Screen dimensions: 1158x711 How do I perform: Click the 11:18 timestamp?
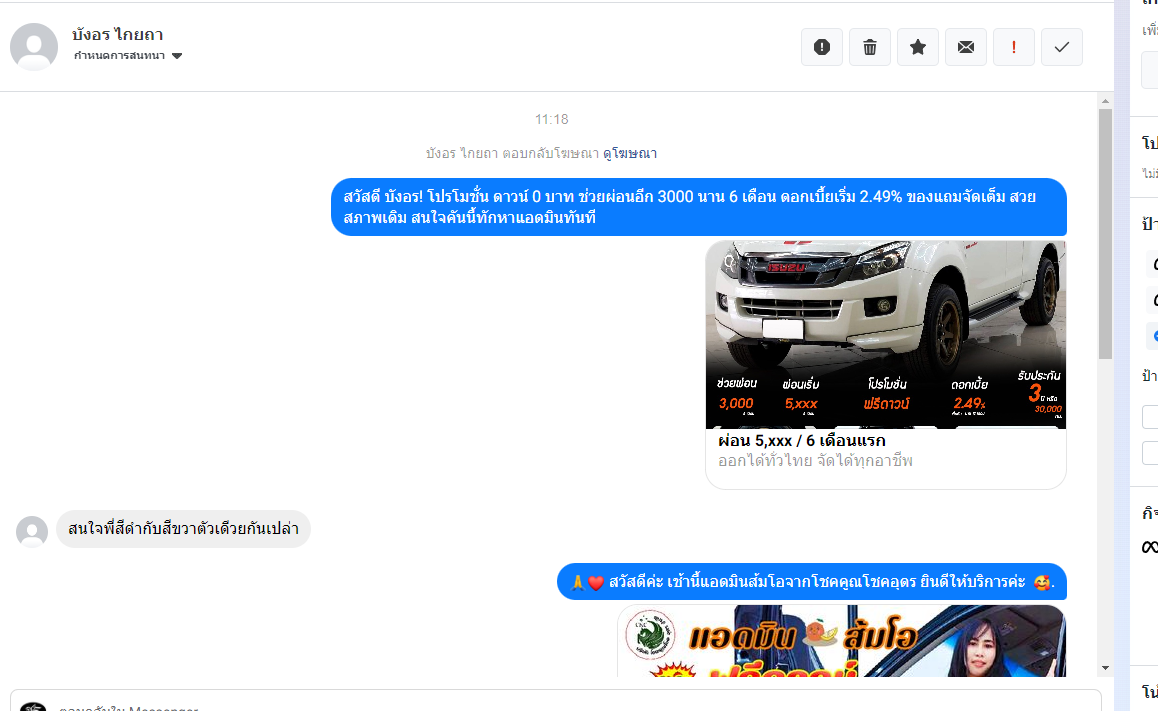tap(552, 120)
